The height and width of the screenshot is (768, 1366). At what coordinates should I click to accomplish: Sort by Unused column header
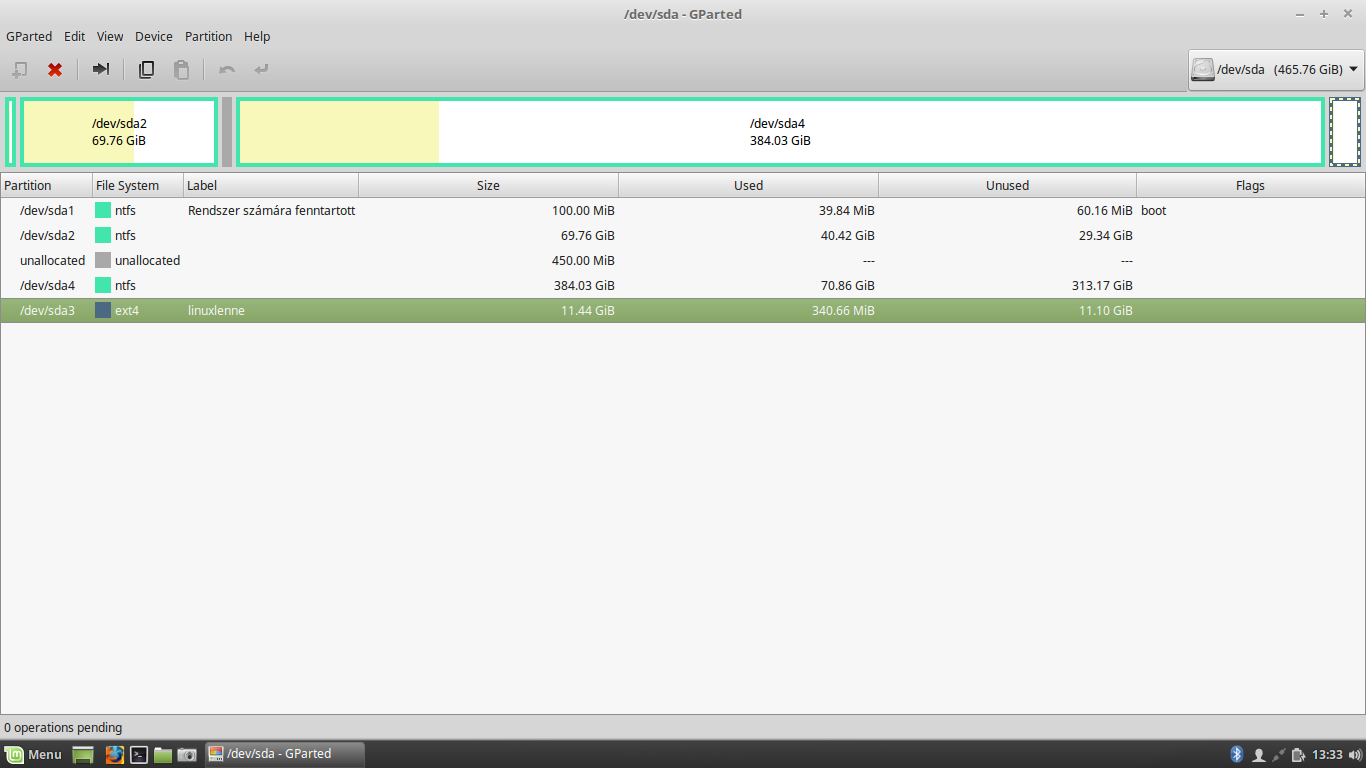(1007, 185)
